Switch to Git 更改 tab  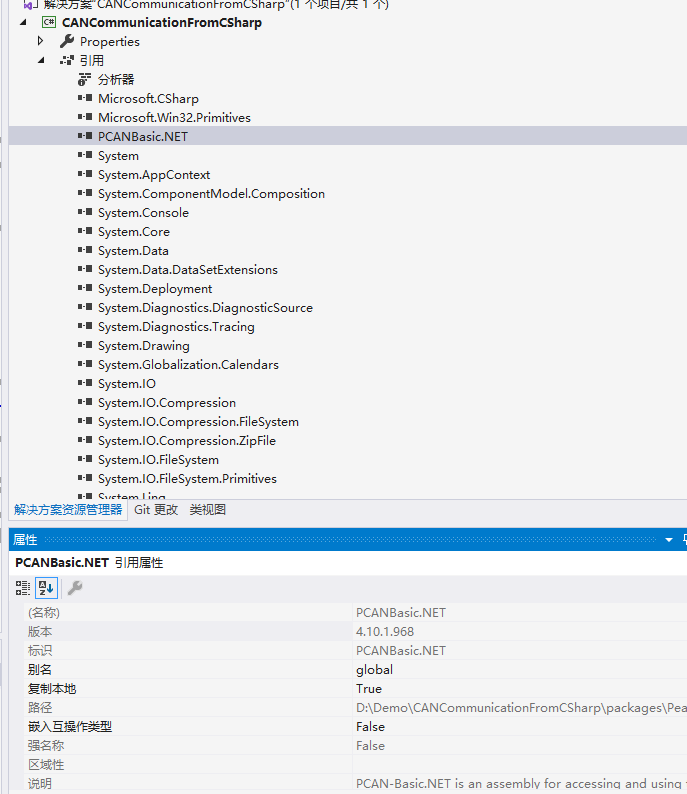[156, 509]
